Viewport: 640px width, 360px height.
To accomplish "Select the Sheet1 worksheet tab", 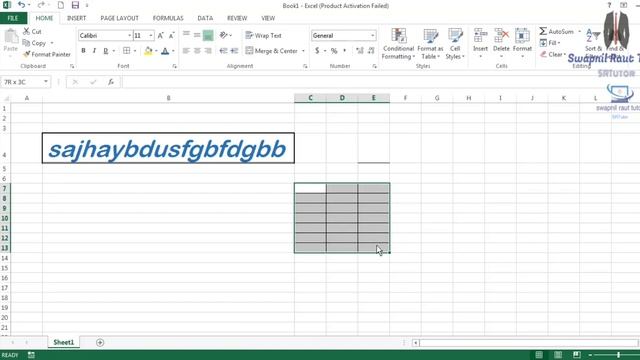I will [64, 342].
